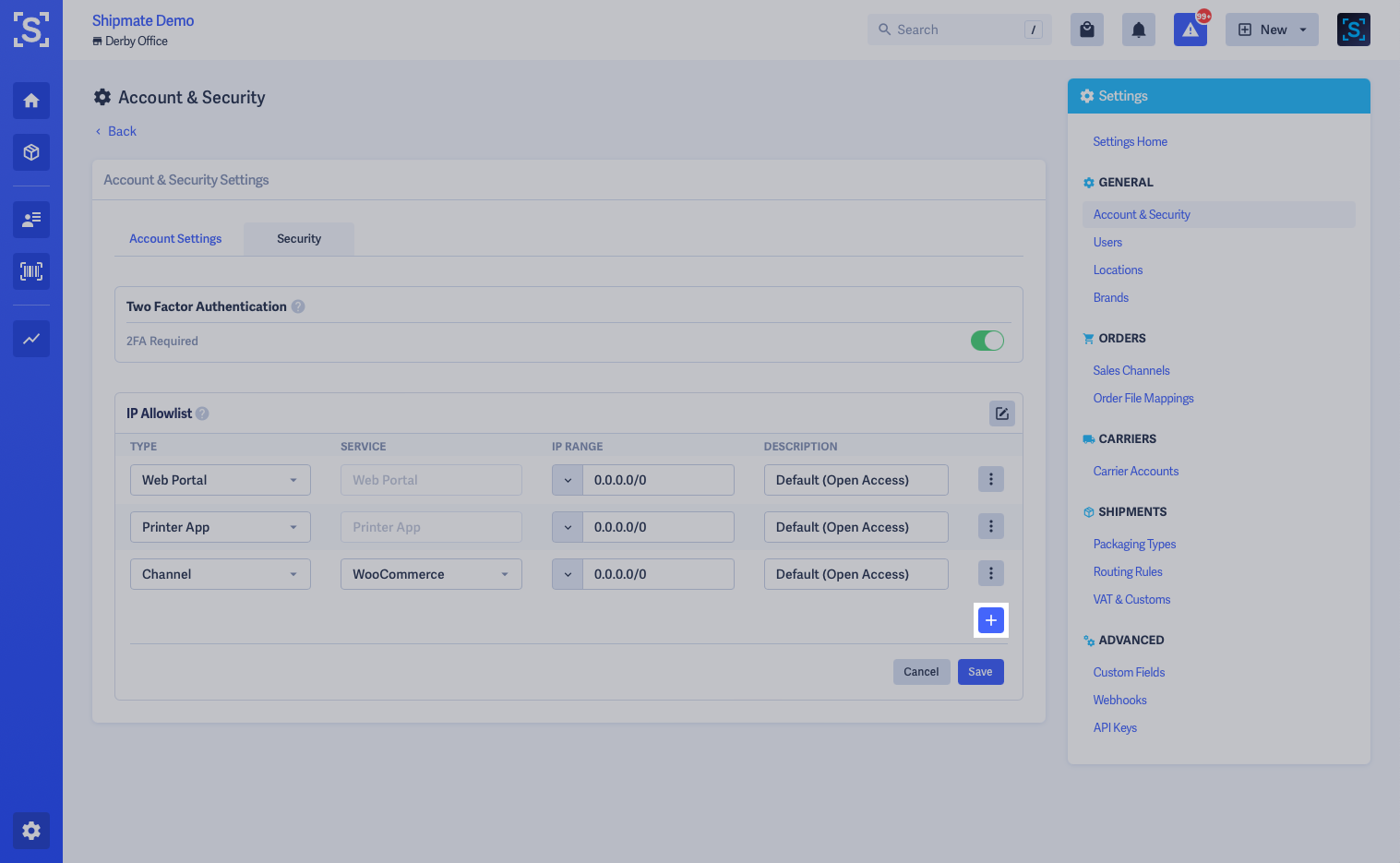The image size is (1400, 863).
Task: Expand IP range chevron in Printer App row
Action: (x=568, y=527)
